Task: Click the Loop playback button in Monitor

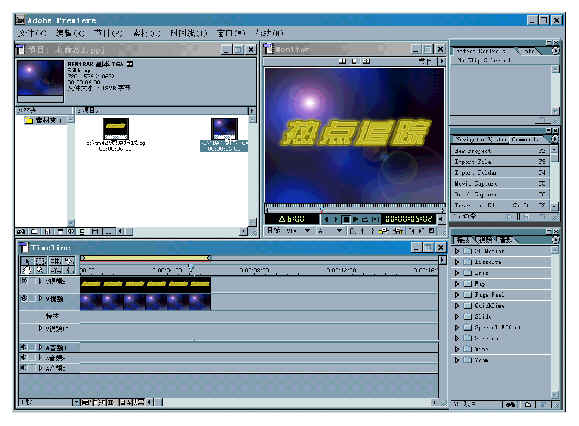Action: coord(365,219)
